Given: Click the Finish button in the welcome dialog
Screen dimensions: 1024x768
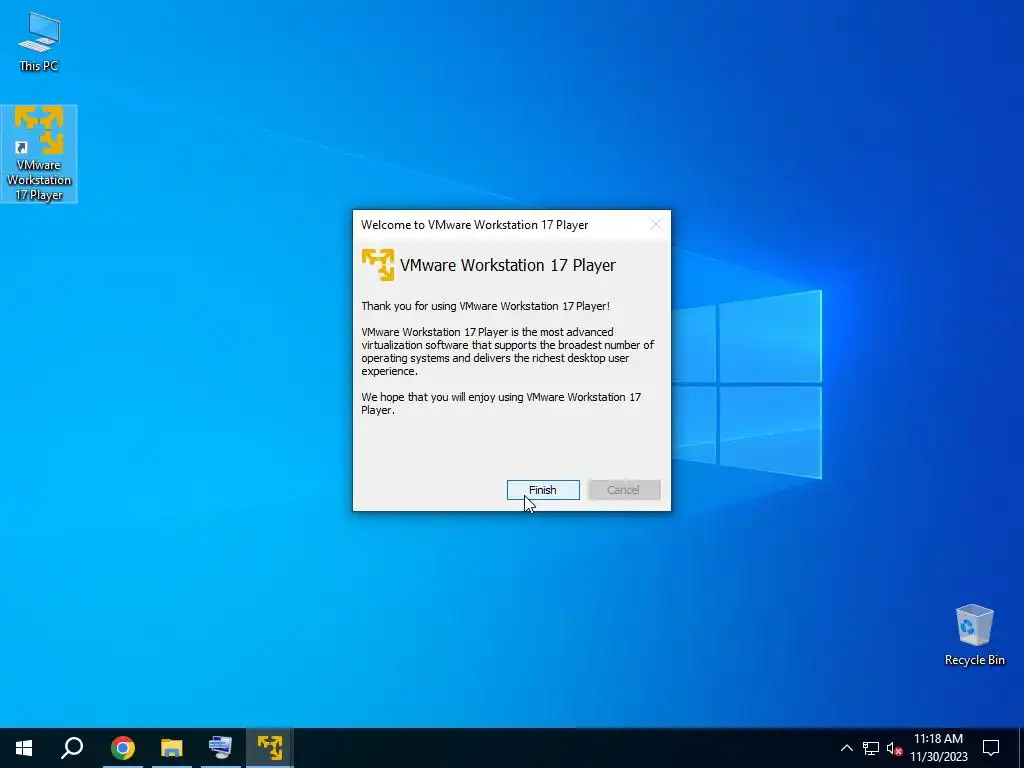Looking at the screenshot, I should click(543, 490).
